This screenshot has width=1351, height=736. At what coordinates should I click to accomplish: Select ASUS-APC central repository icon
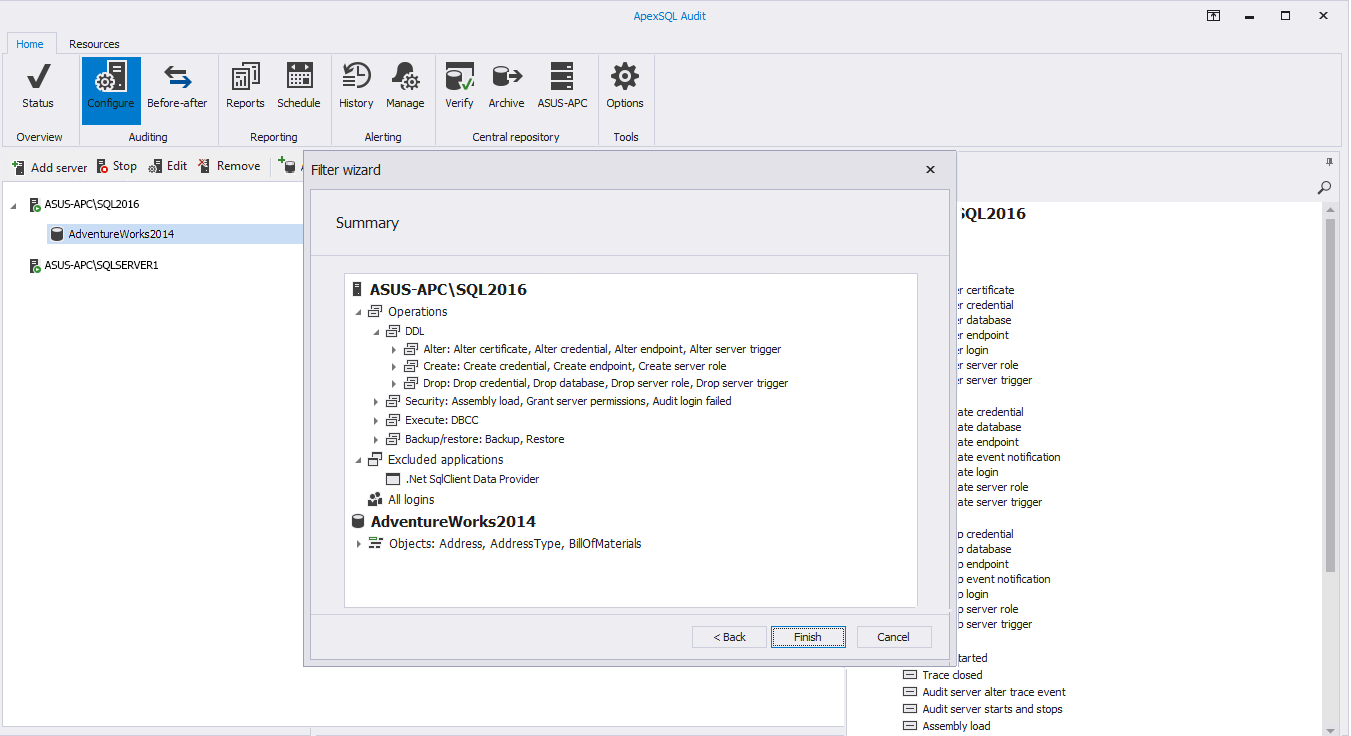[x=562, y=87]
